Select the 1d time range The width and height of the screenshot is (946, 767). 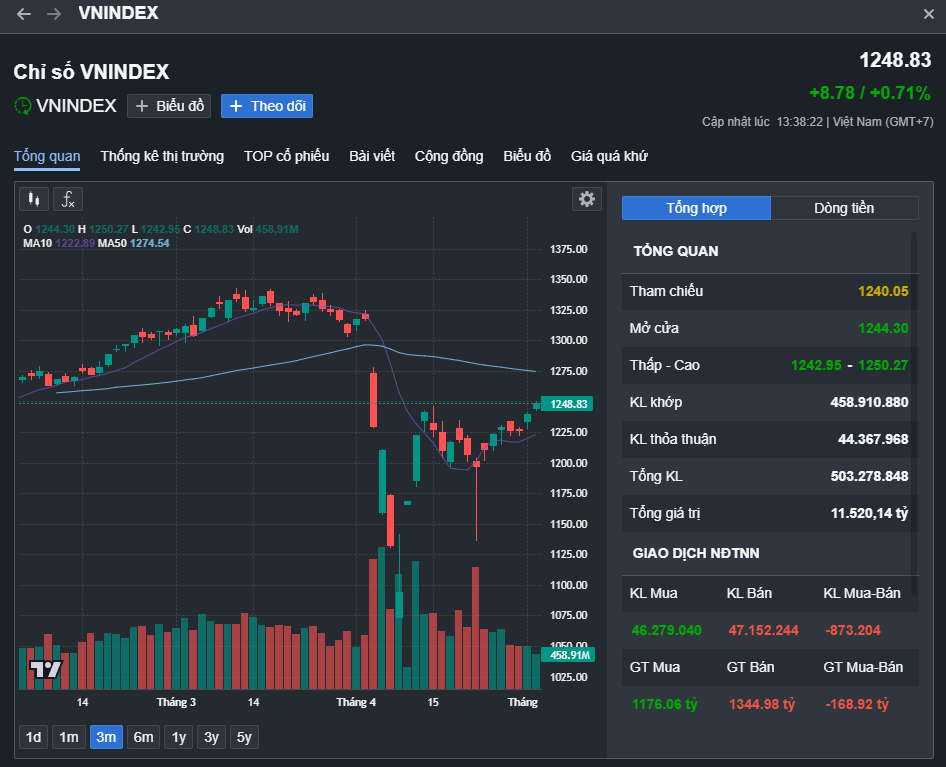pos(33,737)
